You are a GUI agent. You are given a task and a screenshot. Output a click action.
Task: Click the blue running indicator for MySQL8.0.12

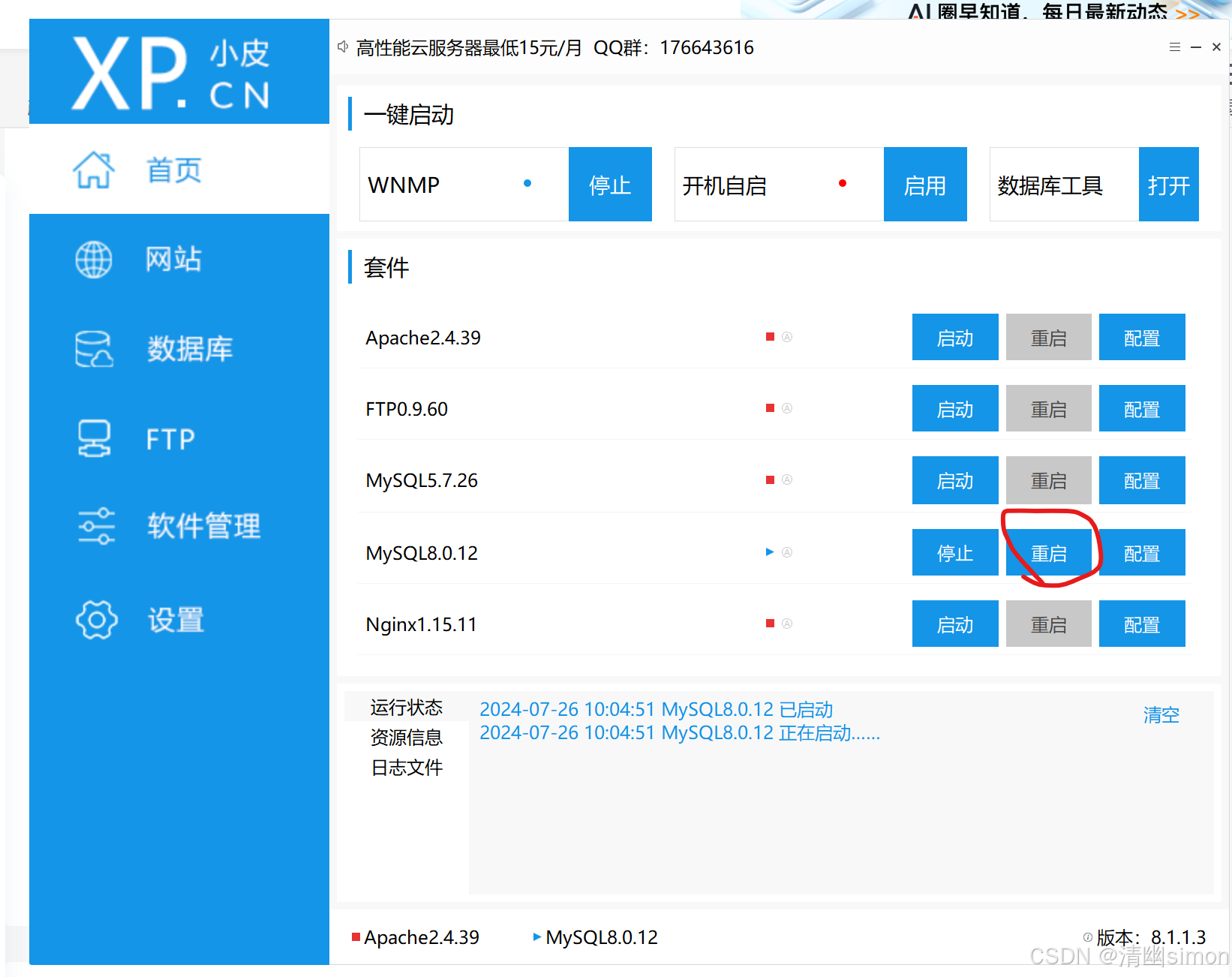coord(770,552)
